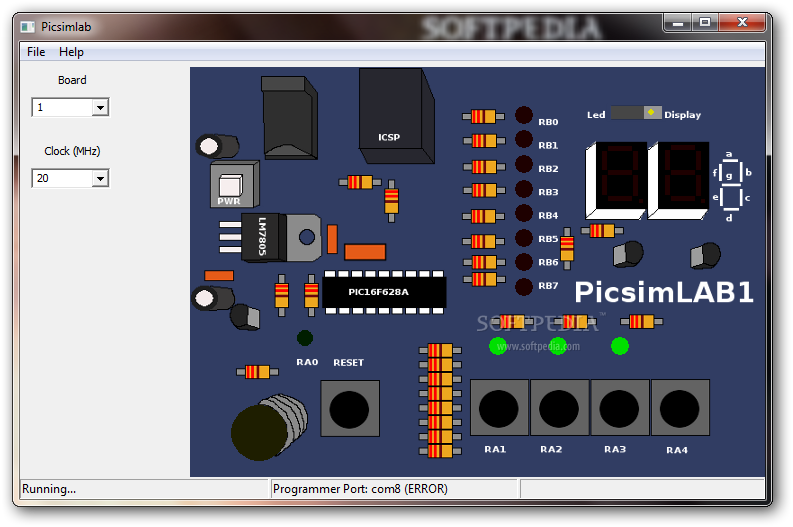Click the ICSP connector block

(x=396, y=116)
